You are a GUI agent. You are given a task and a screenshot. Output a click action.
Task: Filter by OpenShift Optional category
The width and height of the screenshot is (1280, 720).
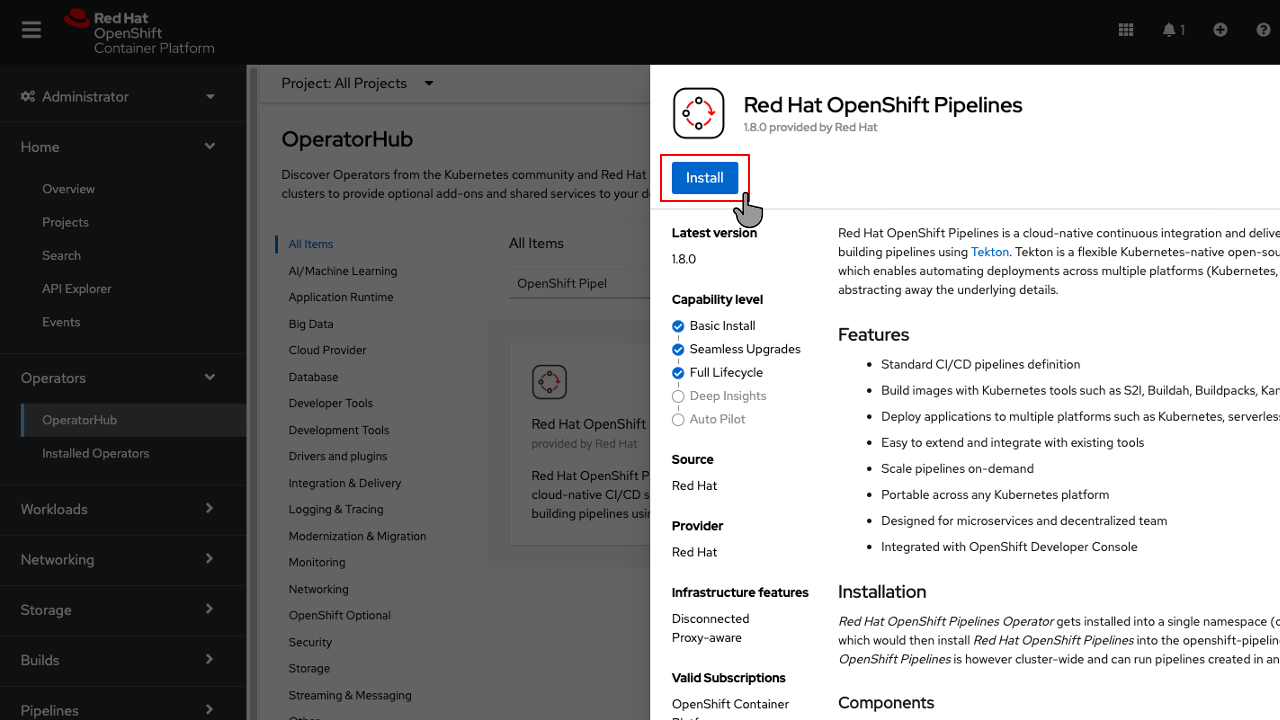[340, 615]
